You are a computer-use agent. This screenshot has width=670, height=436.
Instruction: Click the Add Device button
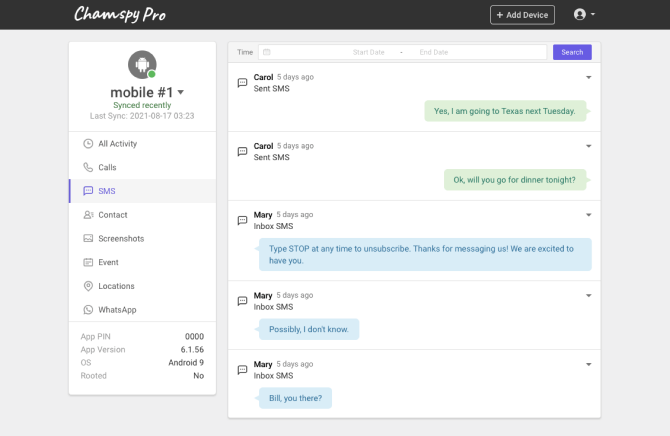point(522,15)
